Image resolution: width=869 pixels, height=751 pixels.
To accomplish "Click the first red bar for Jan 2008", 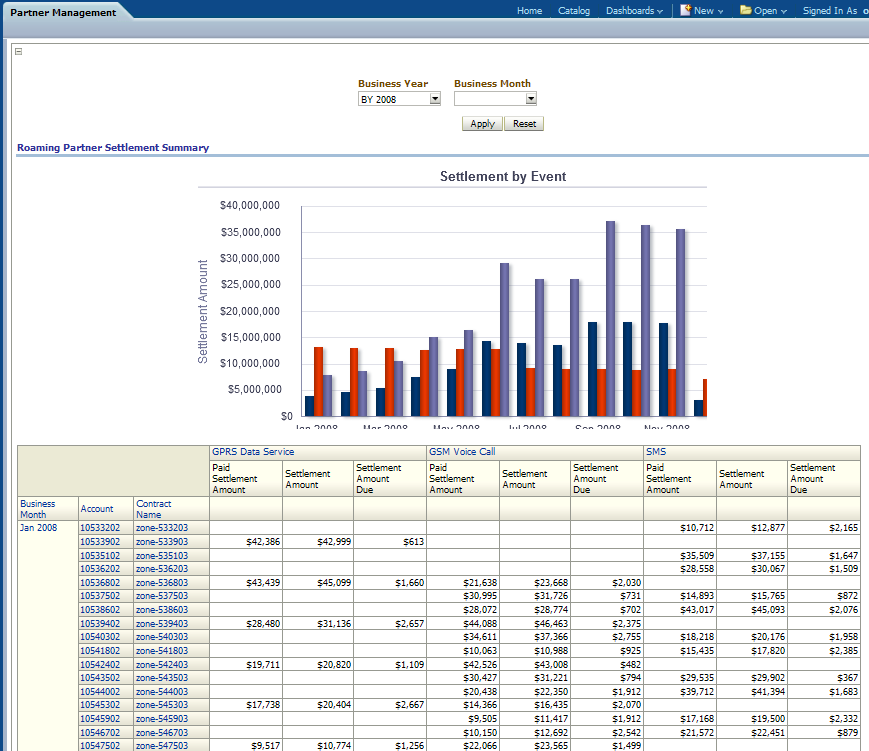I will point(319,382).
